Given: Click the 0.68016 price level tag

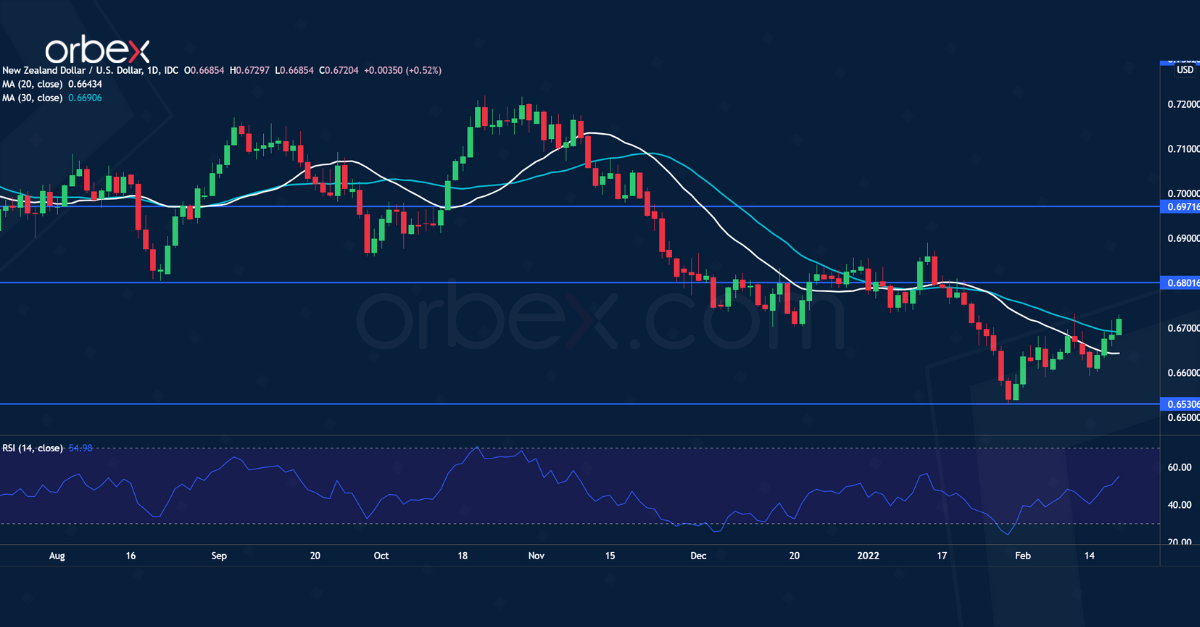Looking at the screenshot, I should tap(1180, 283).
